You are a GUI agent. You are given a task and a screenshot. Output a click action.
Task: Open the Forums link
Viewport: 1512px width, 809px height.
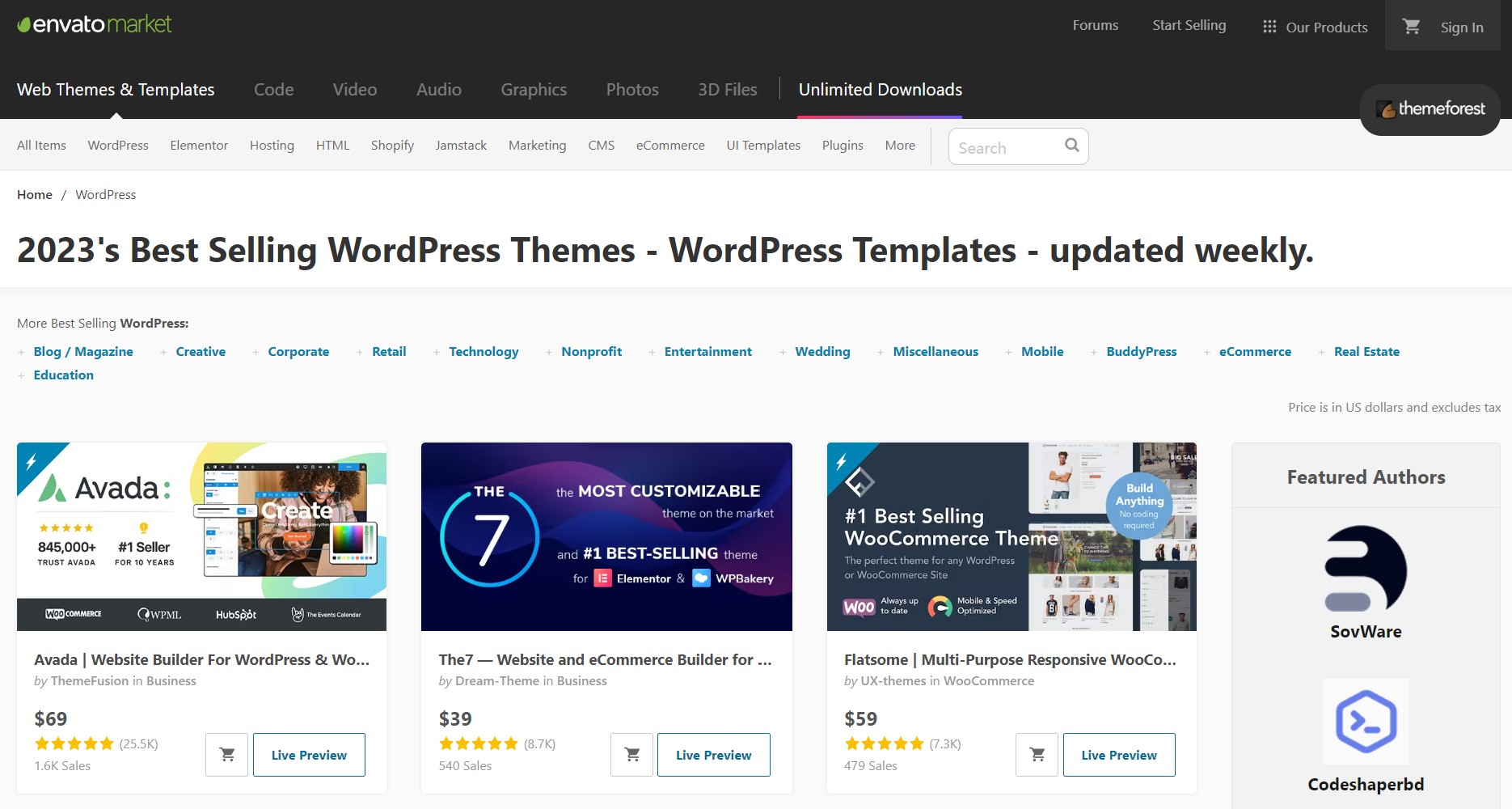1096,25
